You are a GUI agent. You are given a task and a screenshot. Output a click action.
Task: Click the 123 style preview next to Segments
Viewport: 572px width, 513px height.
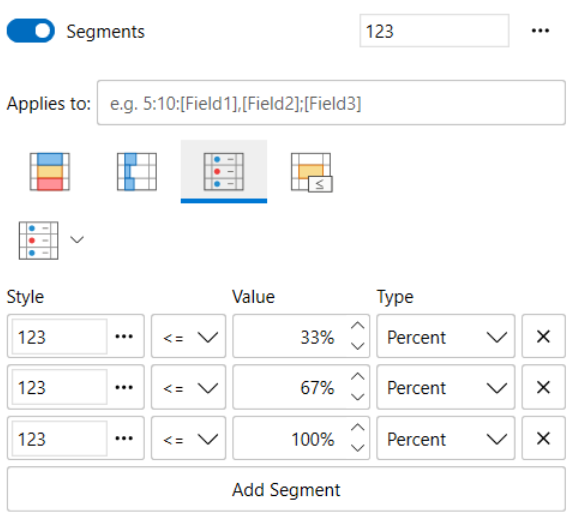coord(434,31)
